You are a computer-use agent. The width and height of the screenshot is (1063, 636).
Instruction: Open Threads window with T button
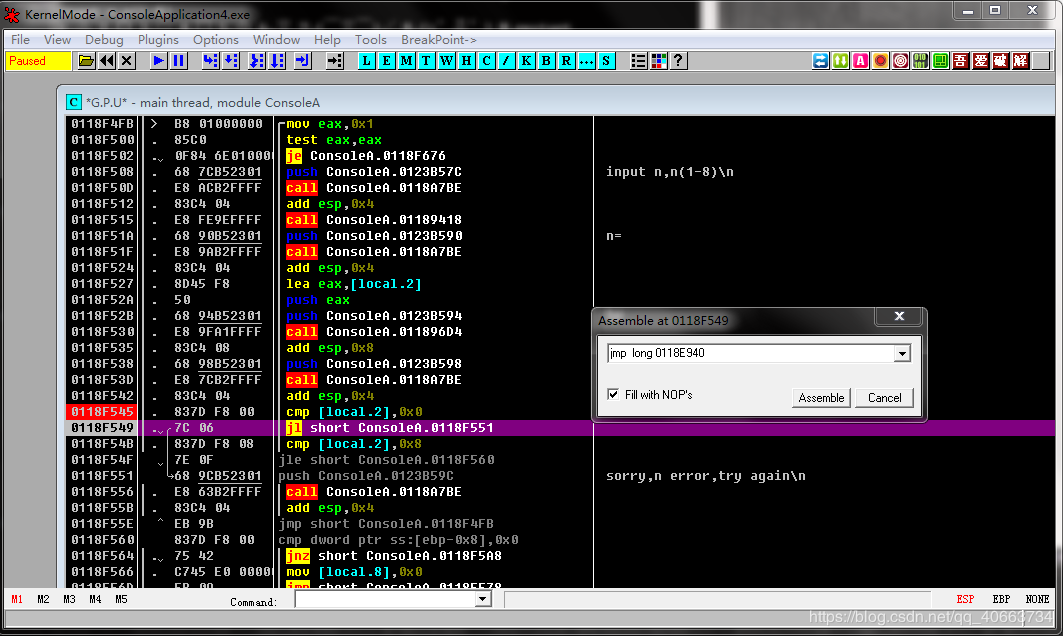(426, 61)
